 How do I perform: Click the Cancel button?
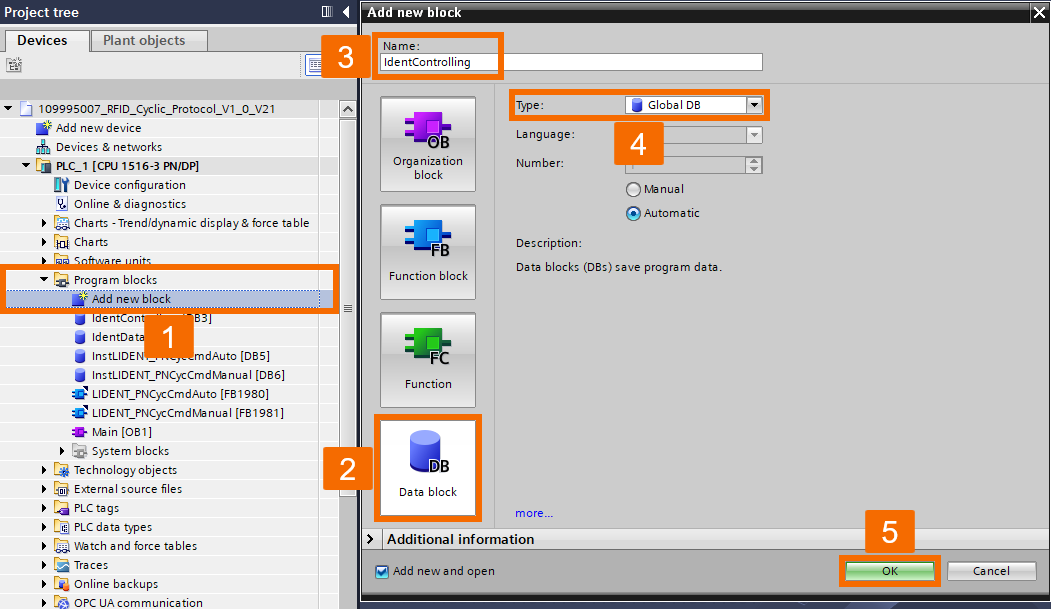(991, 571)
